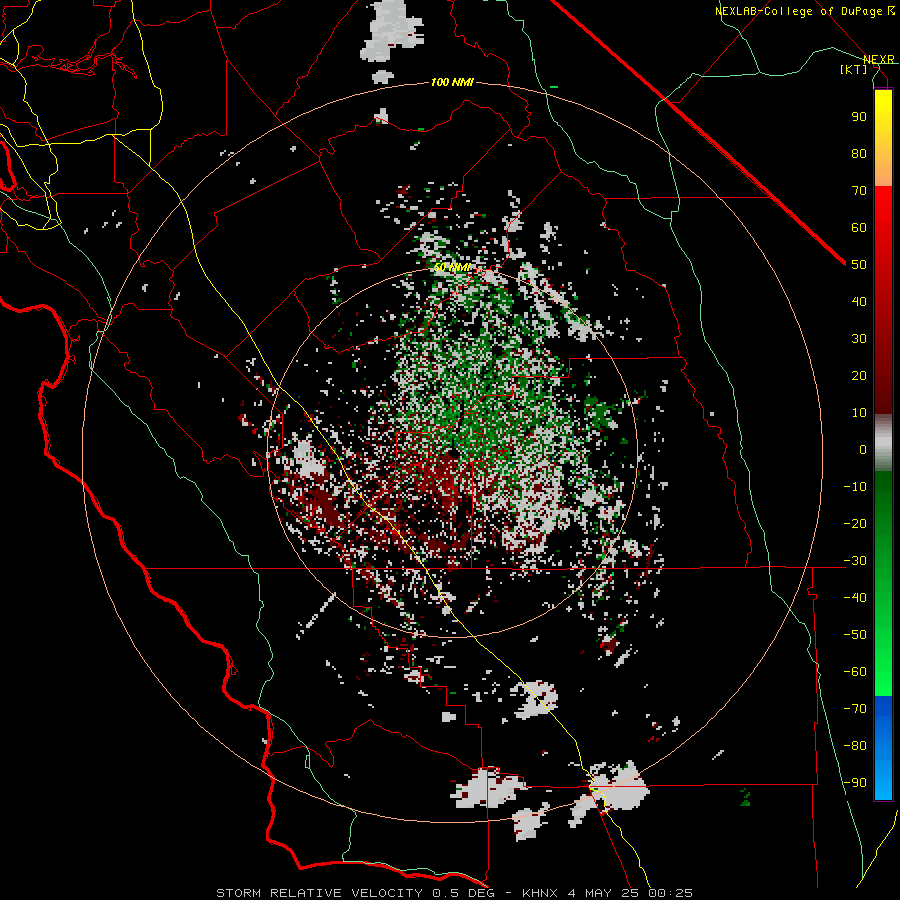Click the 30 value on velocity scale
900x900 pixels.
point(859,339)
